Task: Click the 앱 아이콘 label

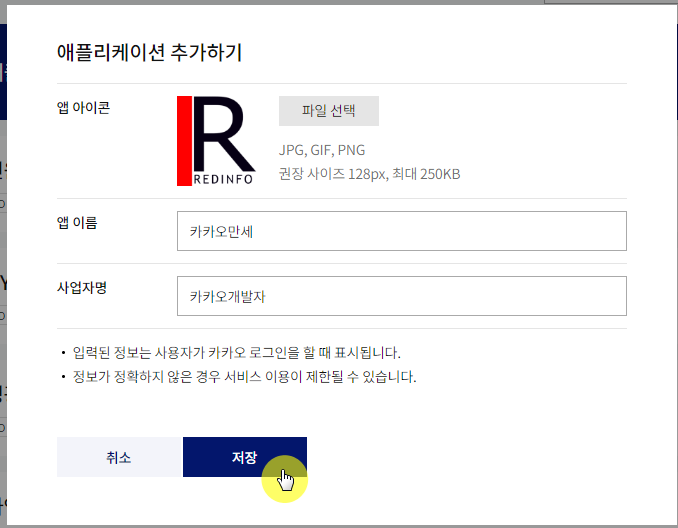Action: pos(83,107)
